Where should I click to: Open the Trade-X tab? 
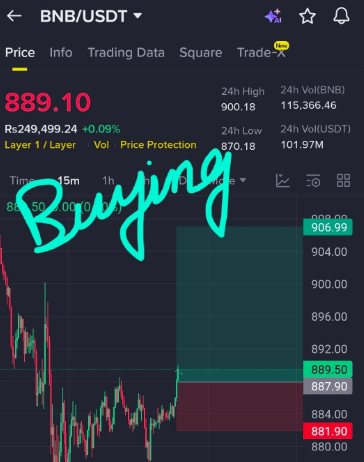[x=261, y=53]
